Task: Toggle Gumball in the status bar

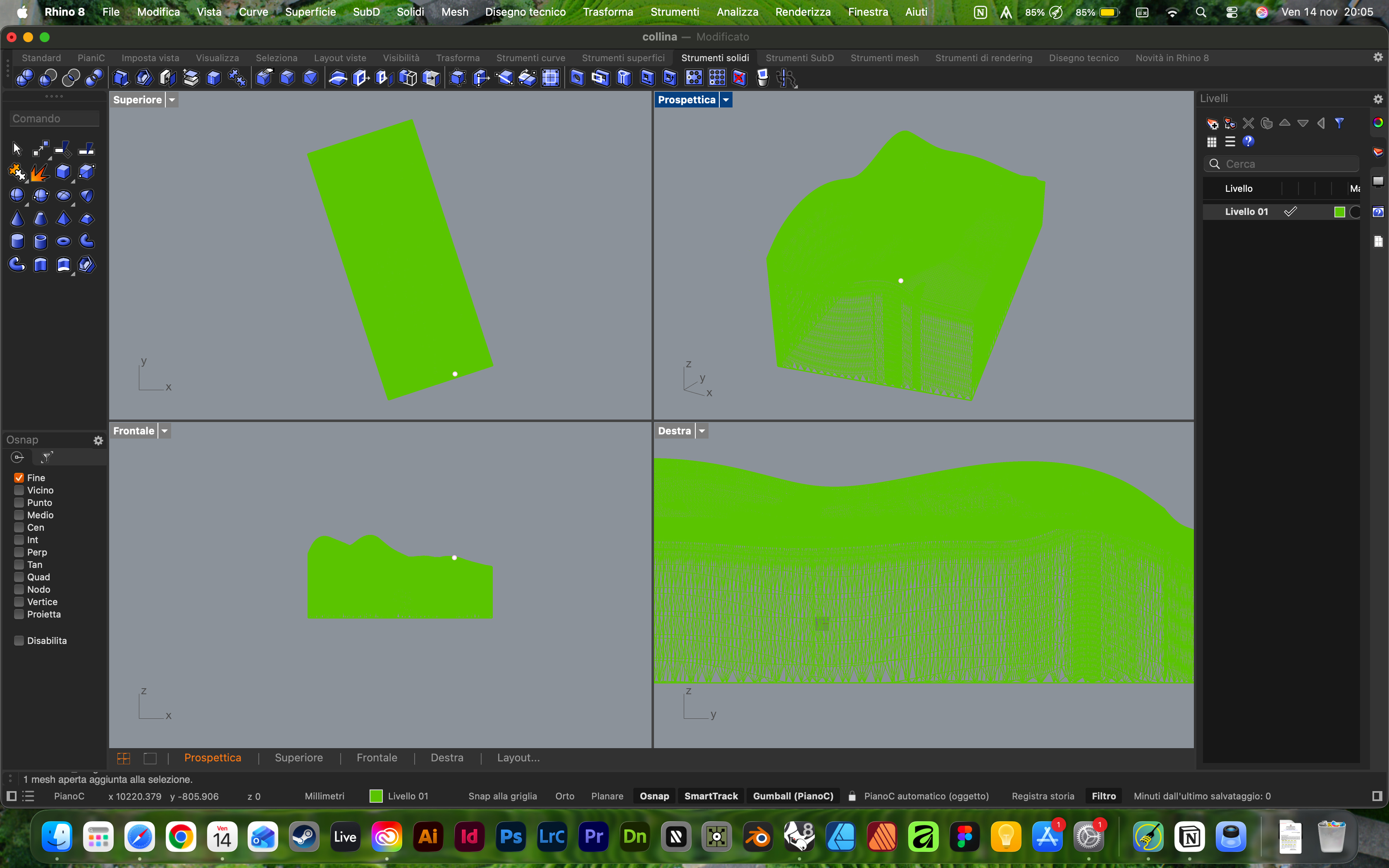Action: coord(792,796)
